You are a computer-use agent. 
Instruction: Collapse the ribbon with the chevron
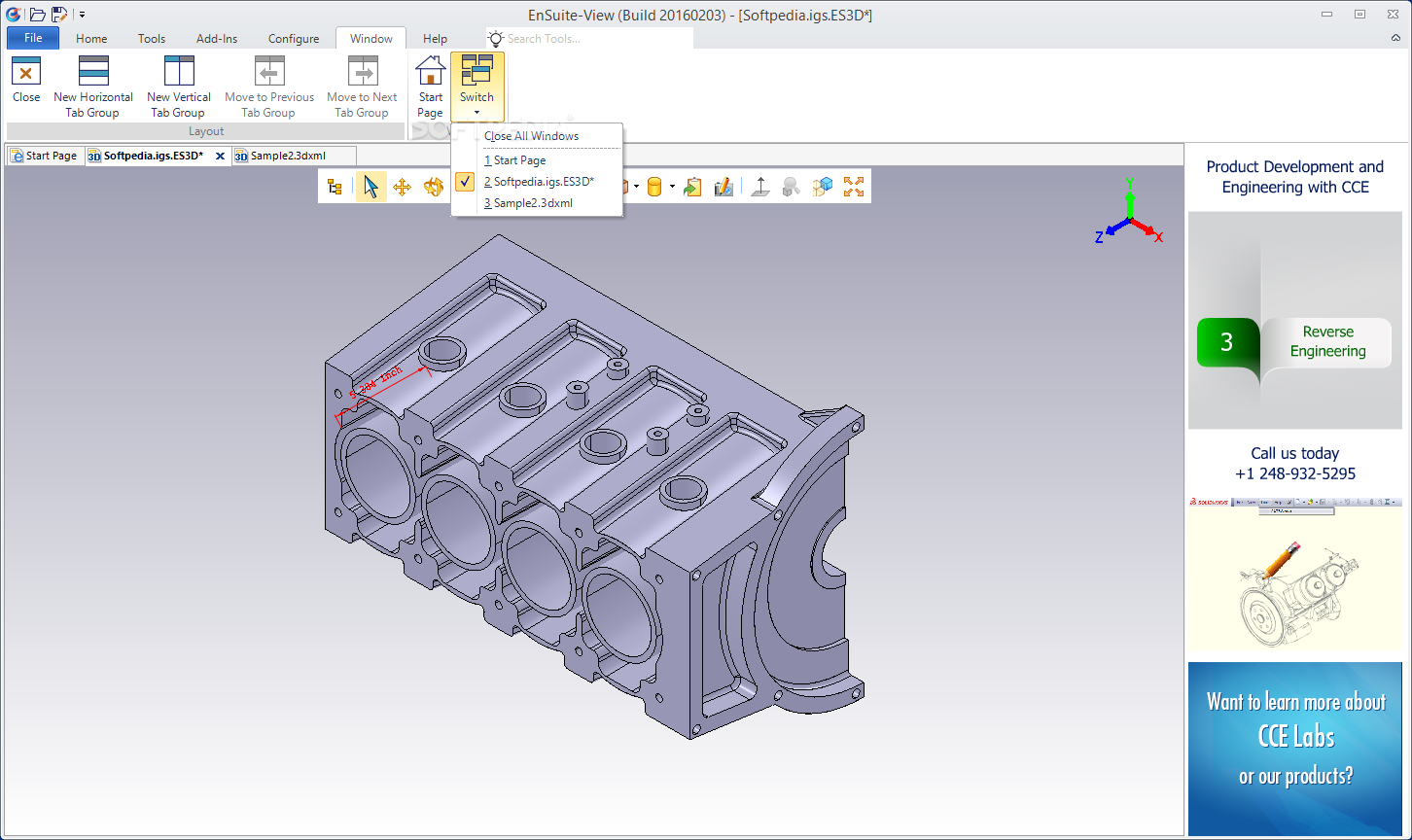click(1396, 38)
